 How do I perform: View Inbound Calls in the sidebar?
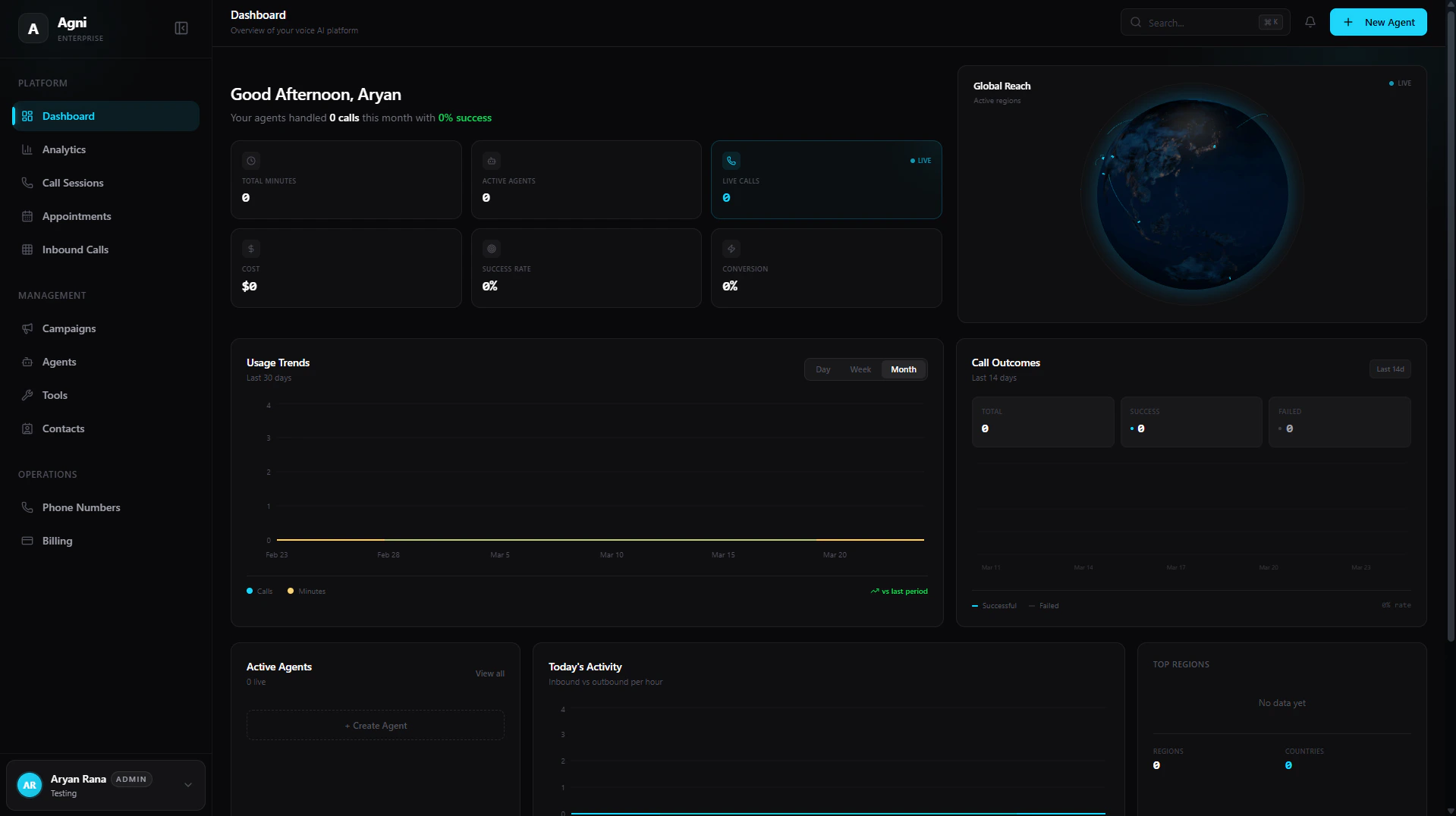click(x=74, y=250)
